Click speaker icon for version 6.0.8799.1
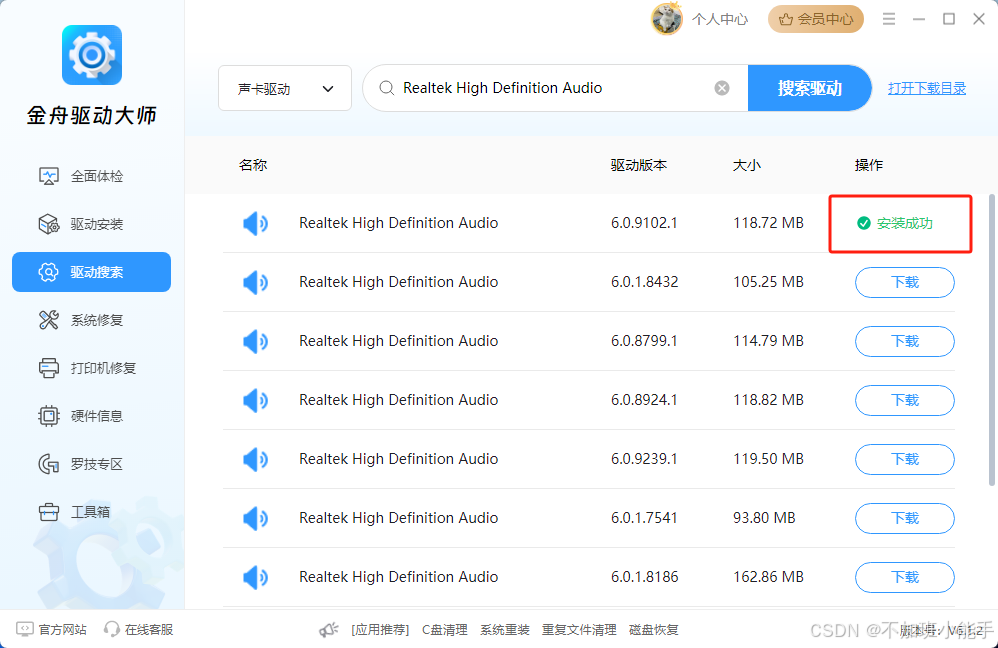998x648 pixels. click(255, 341)
